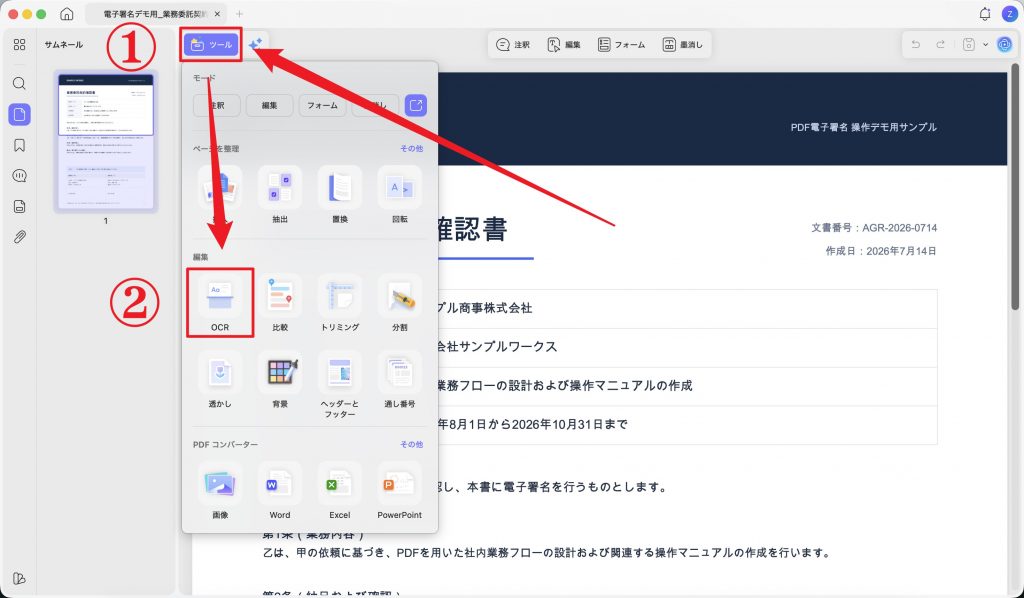Open the grid view sidebar icon

click(20, 44)
